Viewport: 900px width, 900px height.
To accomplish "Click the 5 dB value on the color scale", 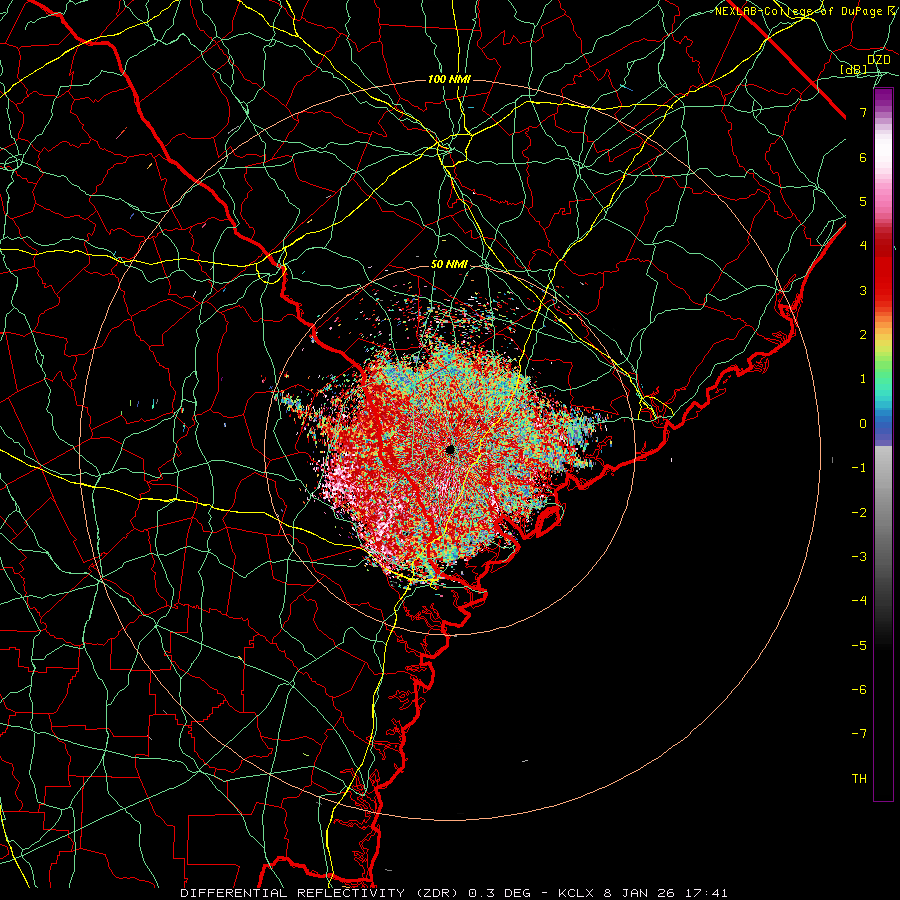I will [x=863, y=201].
